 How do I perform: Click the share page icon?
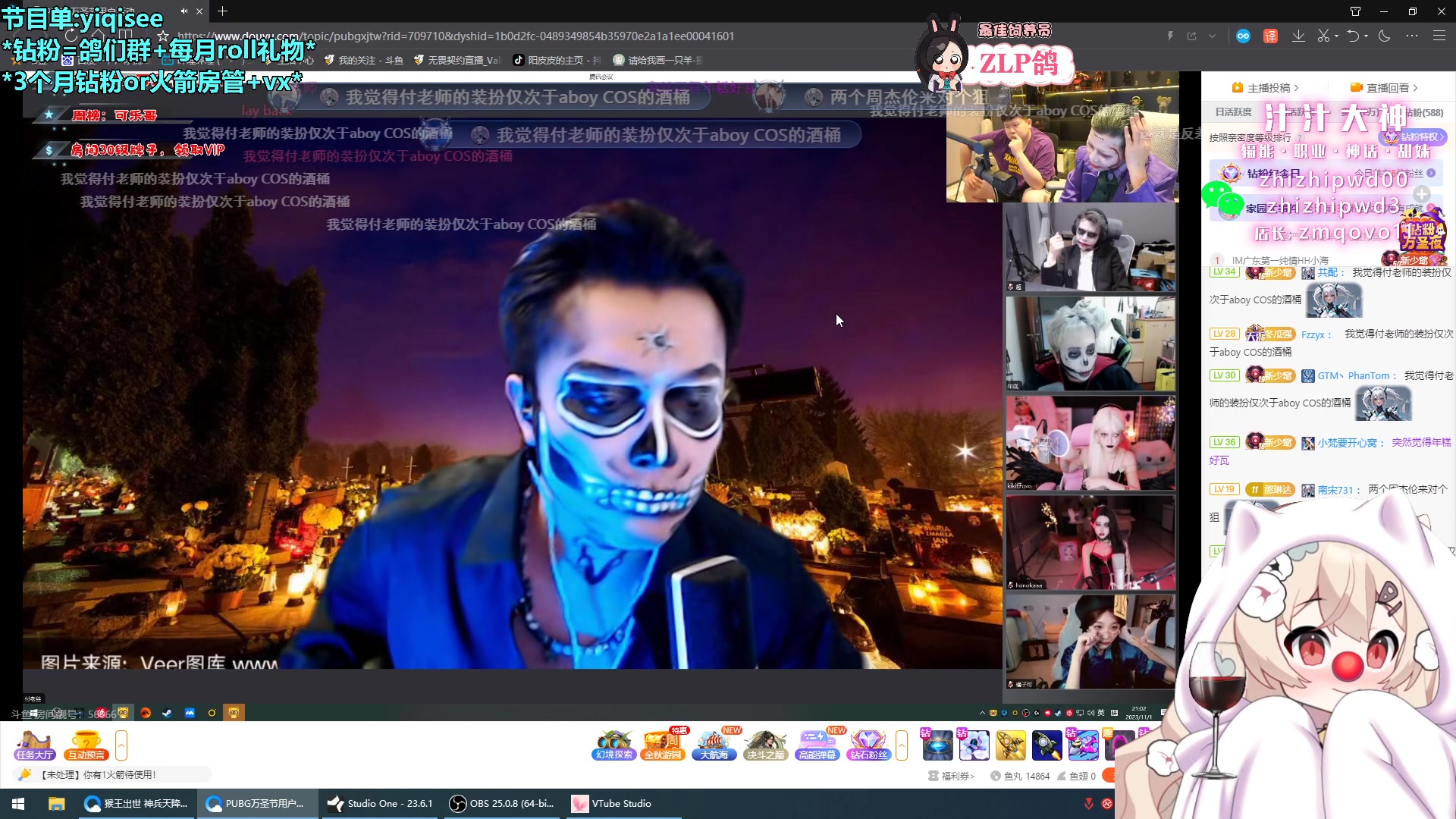click(1191, 36)
